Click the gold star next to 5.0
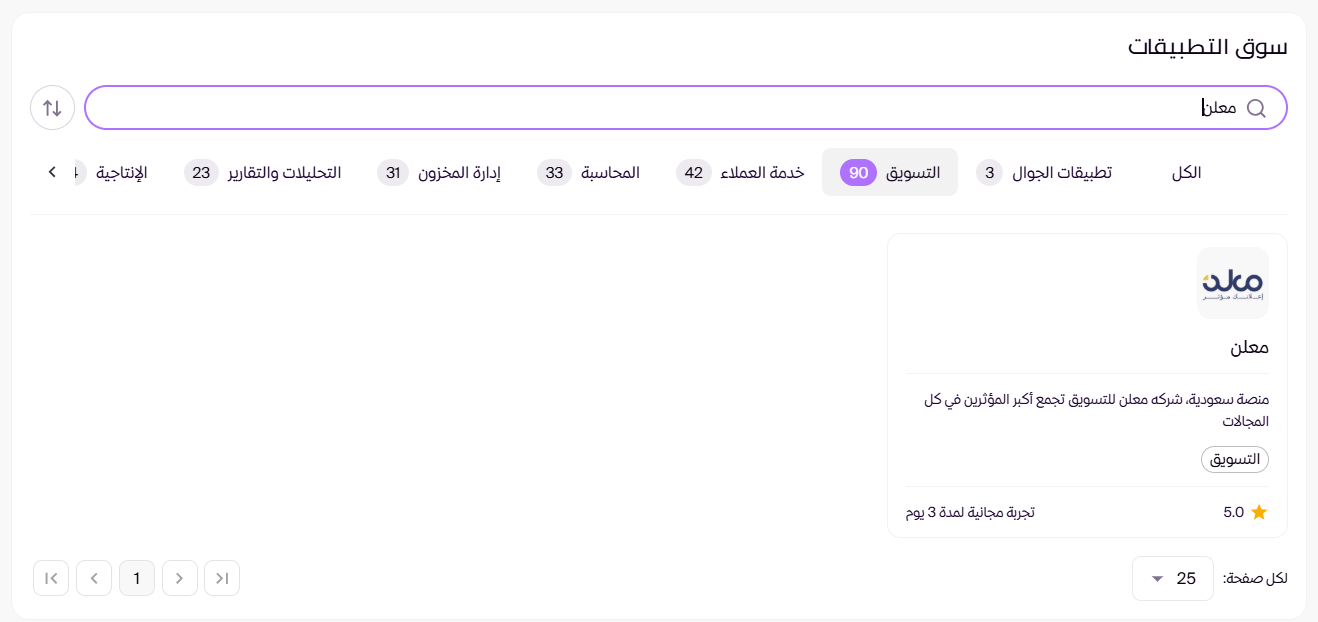The image size is (1318, 622). click(1259, 512)
